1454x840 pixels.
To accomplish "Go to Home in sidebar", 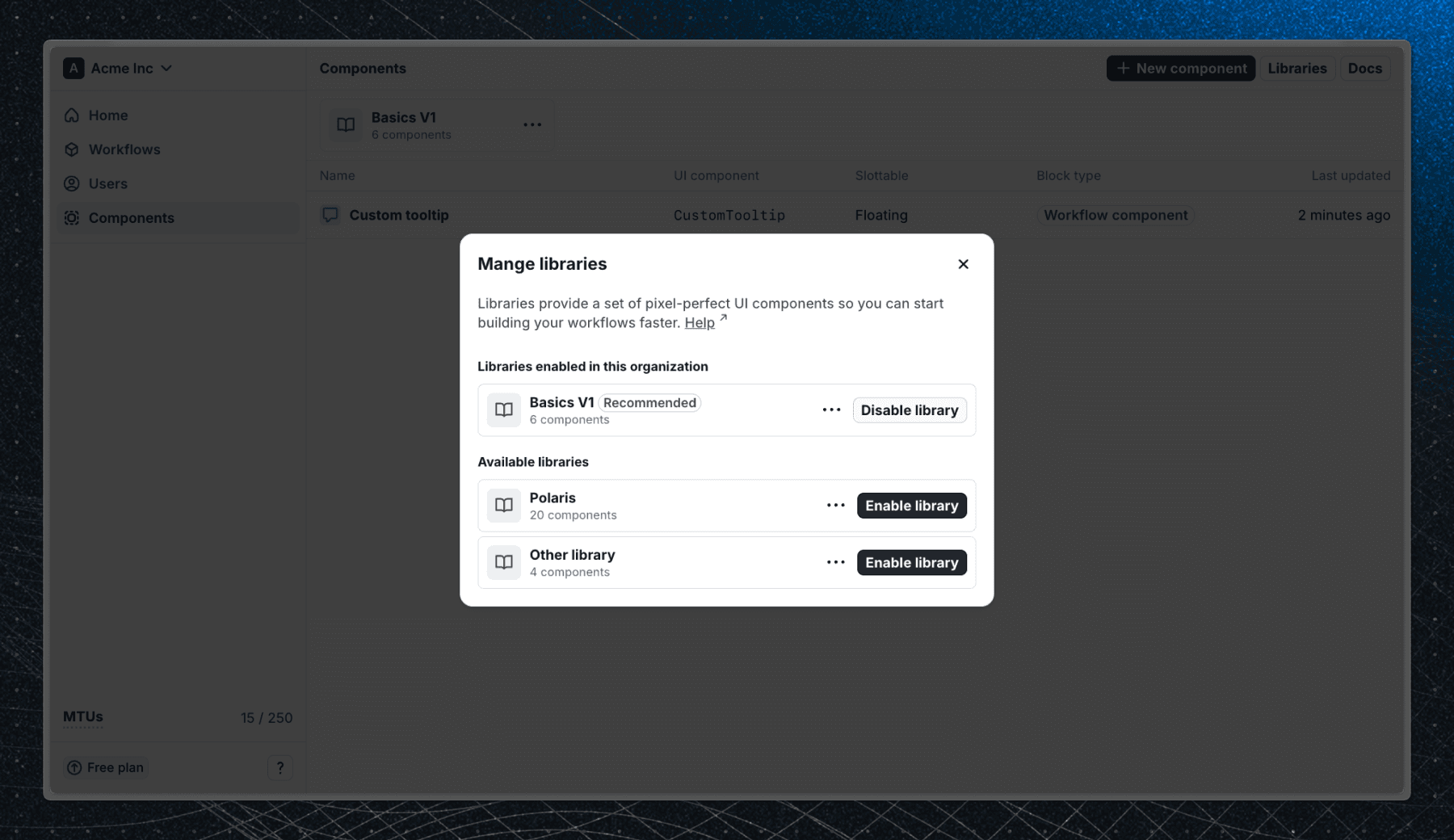I will pos(108,115).
